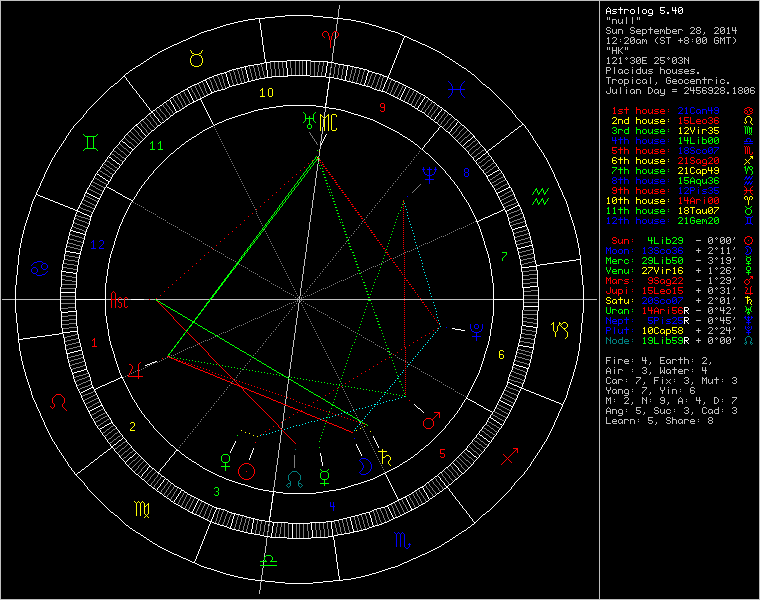Click house number 7 in the wheel
The image size is (760, 600).
[x=504, y=256]
